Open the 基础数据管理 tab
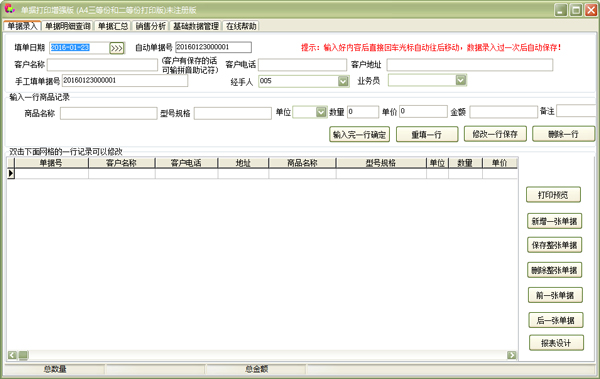Image resolution: width=600 pixels, height=379 pixels. coord(196,26)
